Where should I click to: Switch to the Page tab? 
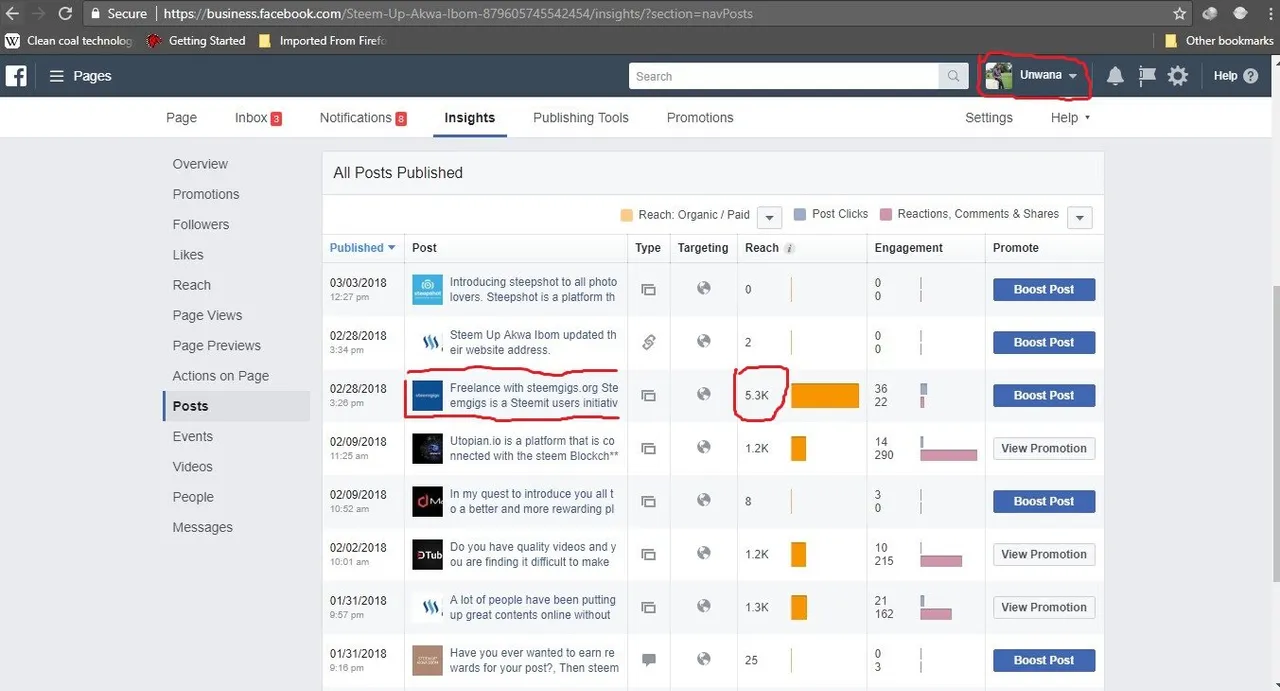(181, 118)
